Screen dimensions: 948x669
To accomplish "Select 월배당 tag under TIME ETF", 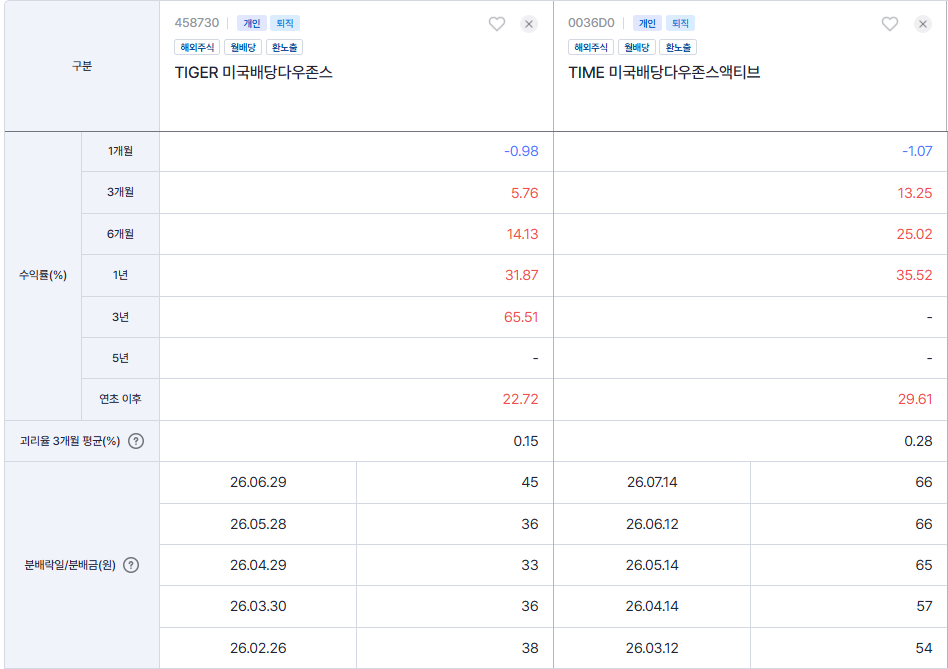I will tap(637, 47).
